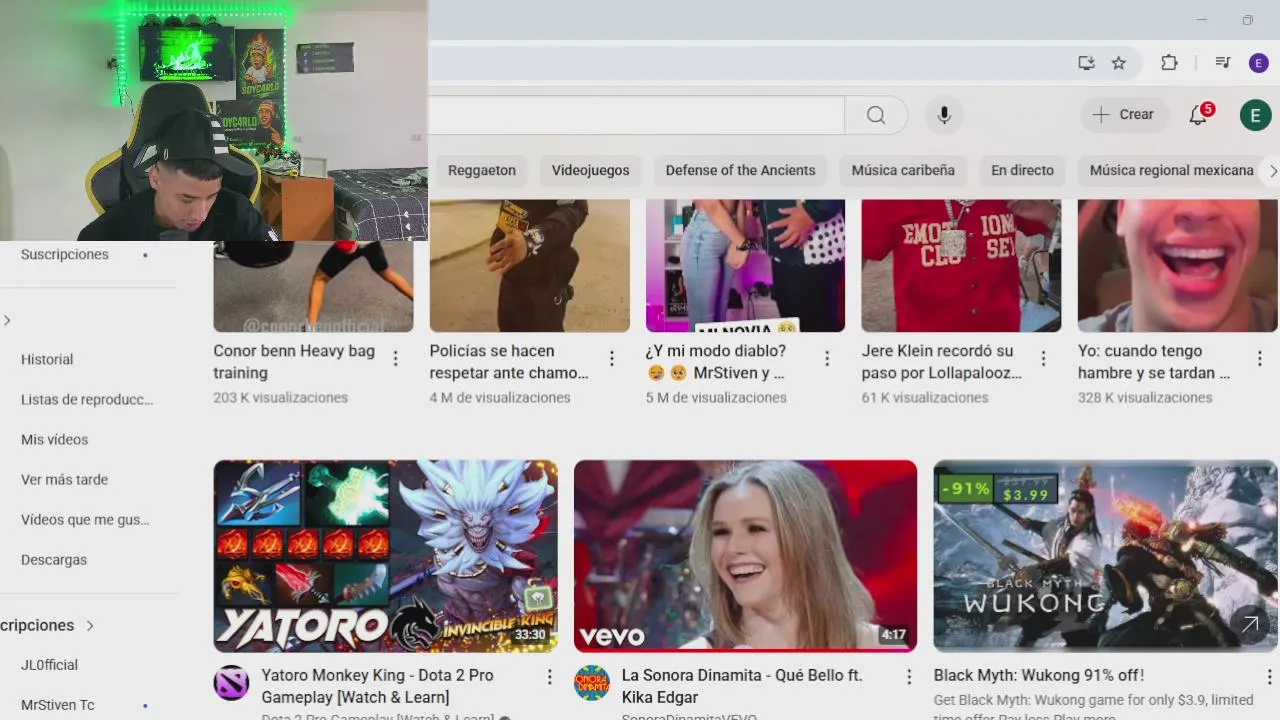Open options for ¿Y mi modo diablo? short

[828, 358]
